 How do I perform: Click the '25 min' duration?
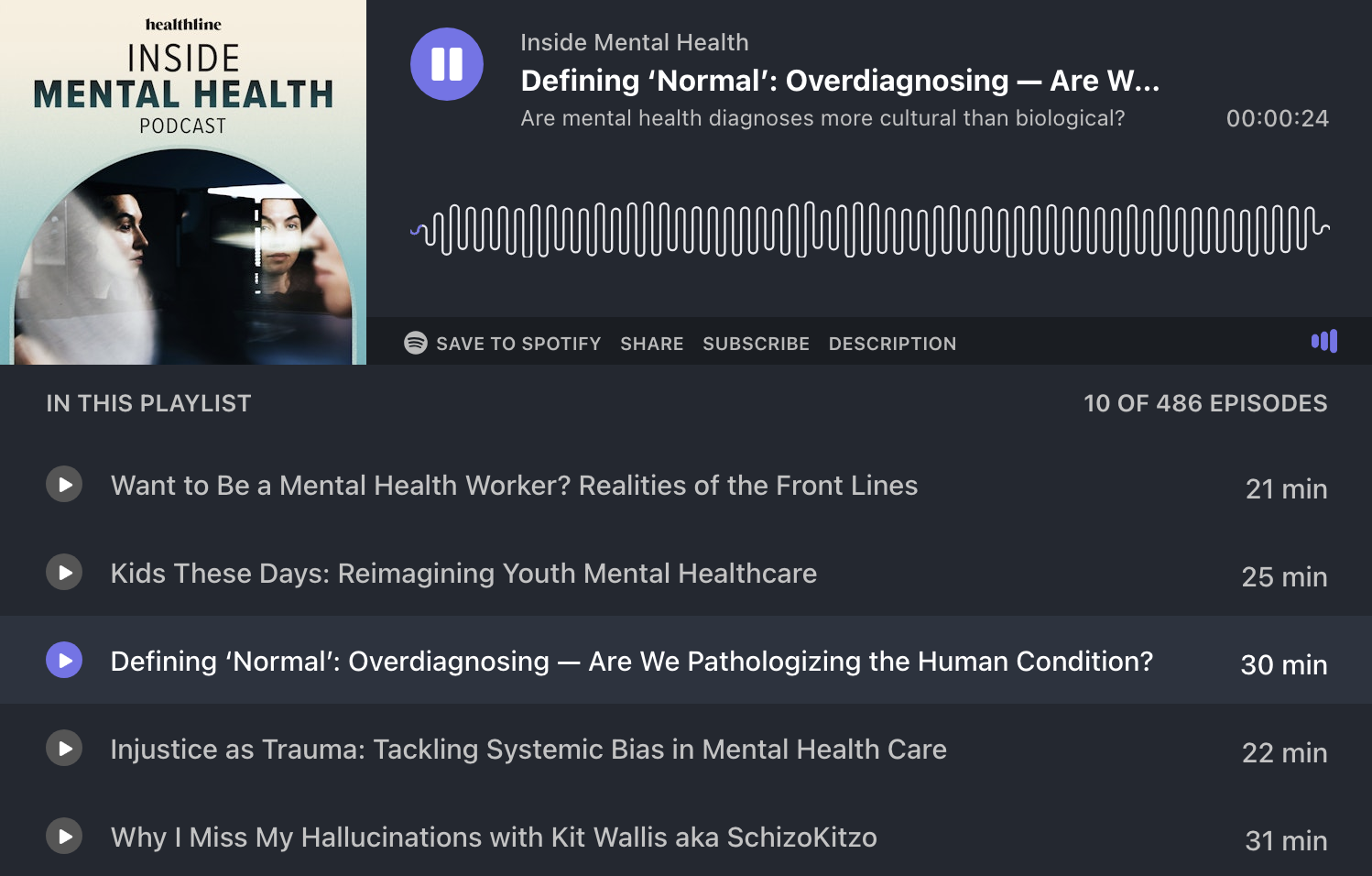point(1285,577)
